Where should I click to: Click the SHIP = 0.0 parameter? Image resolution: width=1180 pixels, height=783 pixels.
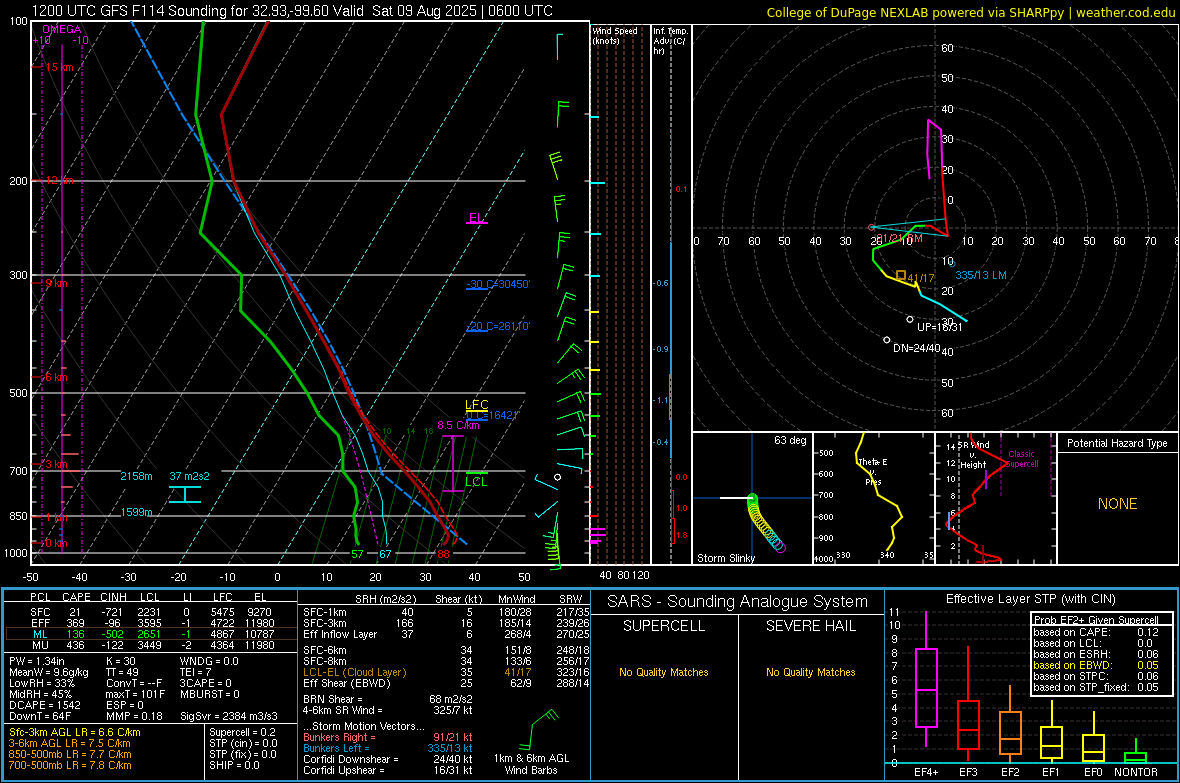tap(234, 766)
